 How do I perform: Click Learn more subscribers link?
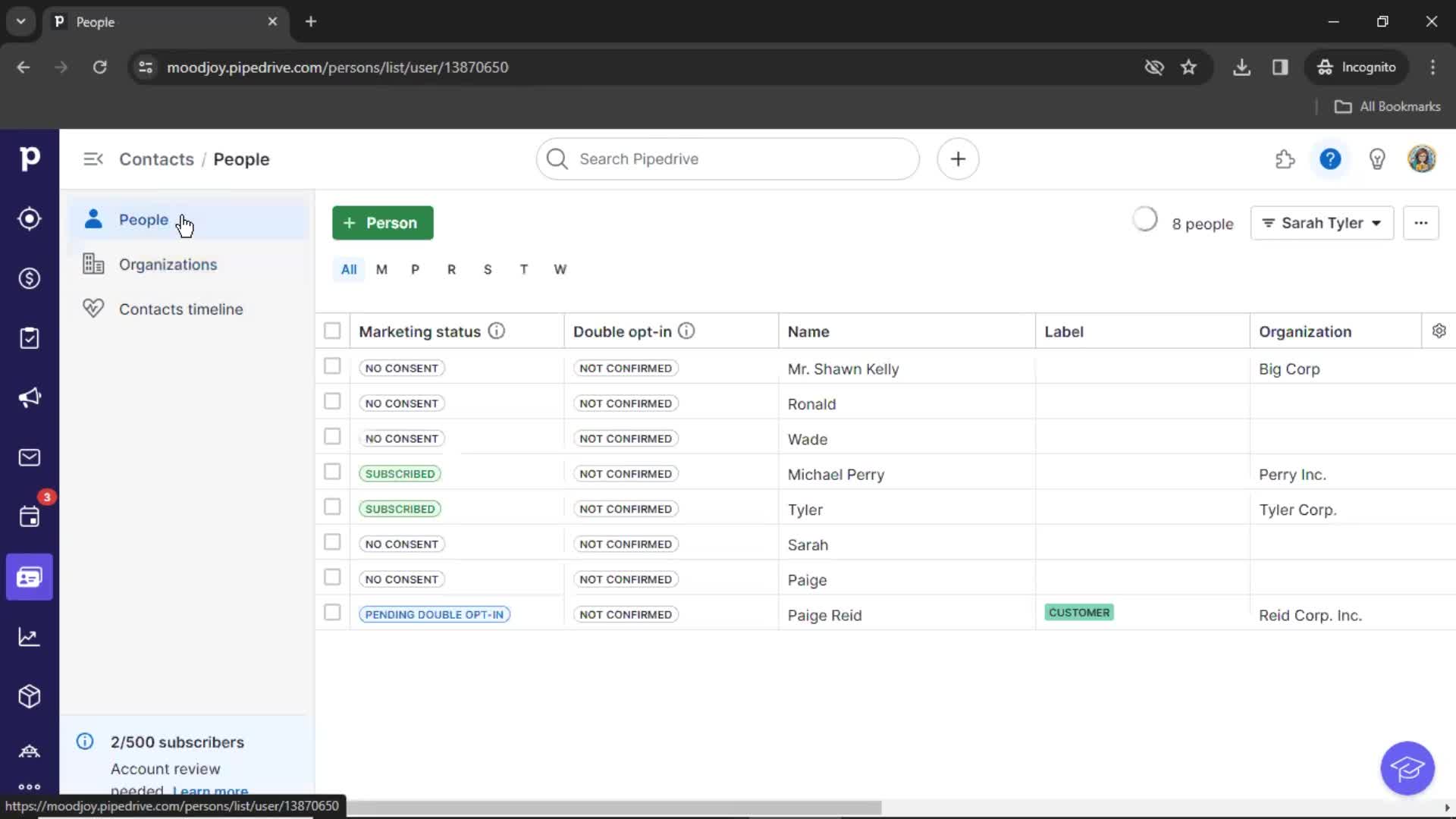point(211,791)
